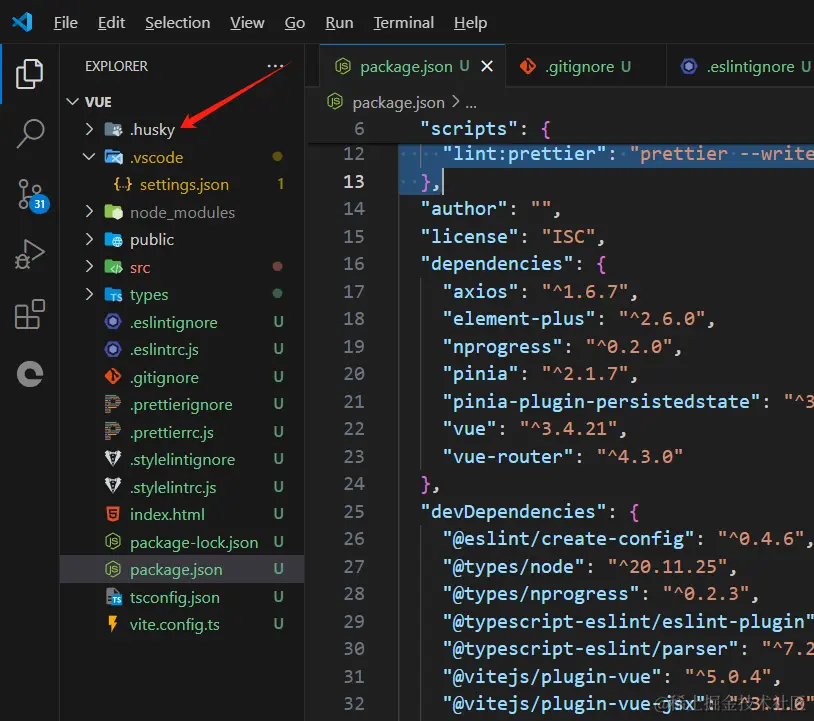The image size is (814, 721).
Task: Expand the src folder chevron
Action: click(x=89, y=267)
